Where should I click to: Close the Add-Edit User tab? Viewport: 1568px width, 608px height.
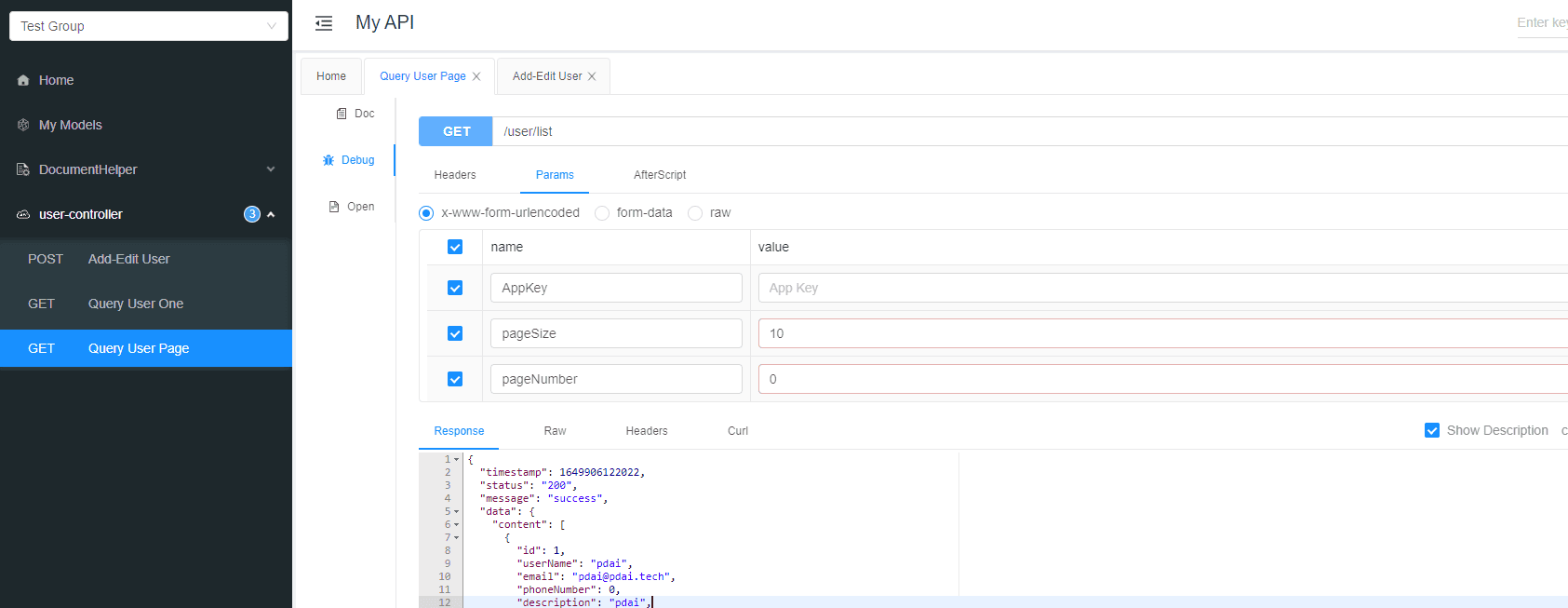point(592,76)
